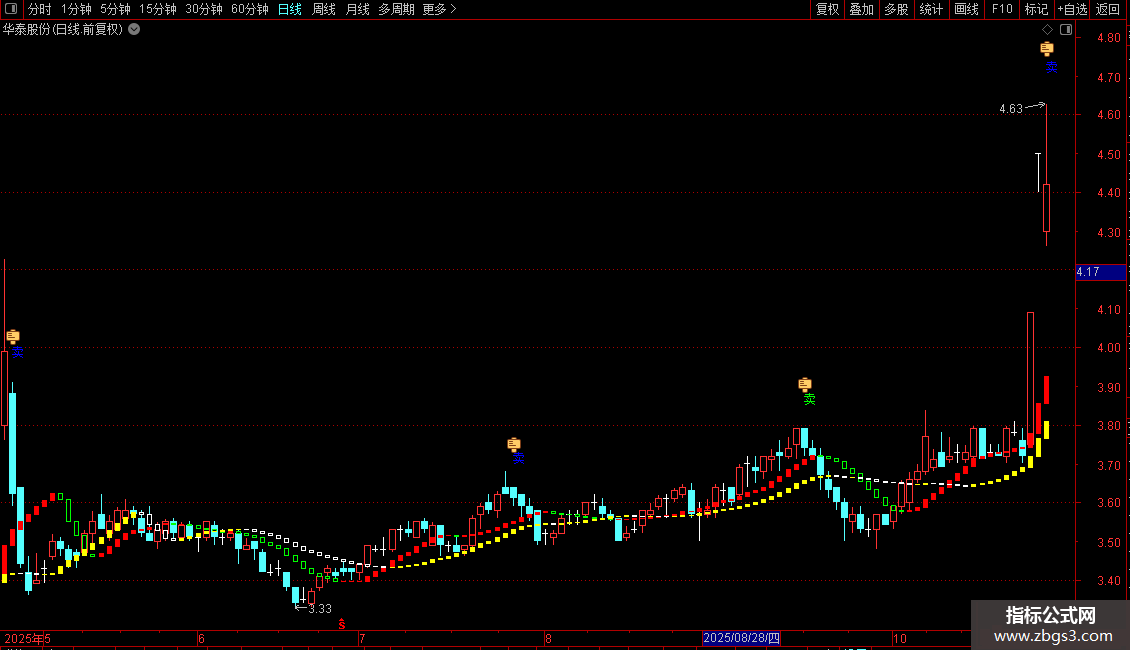Open the 多周期 multi-period view

tap(396, 9)
